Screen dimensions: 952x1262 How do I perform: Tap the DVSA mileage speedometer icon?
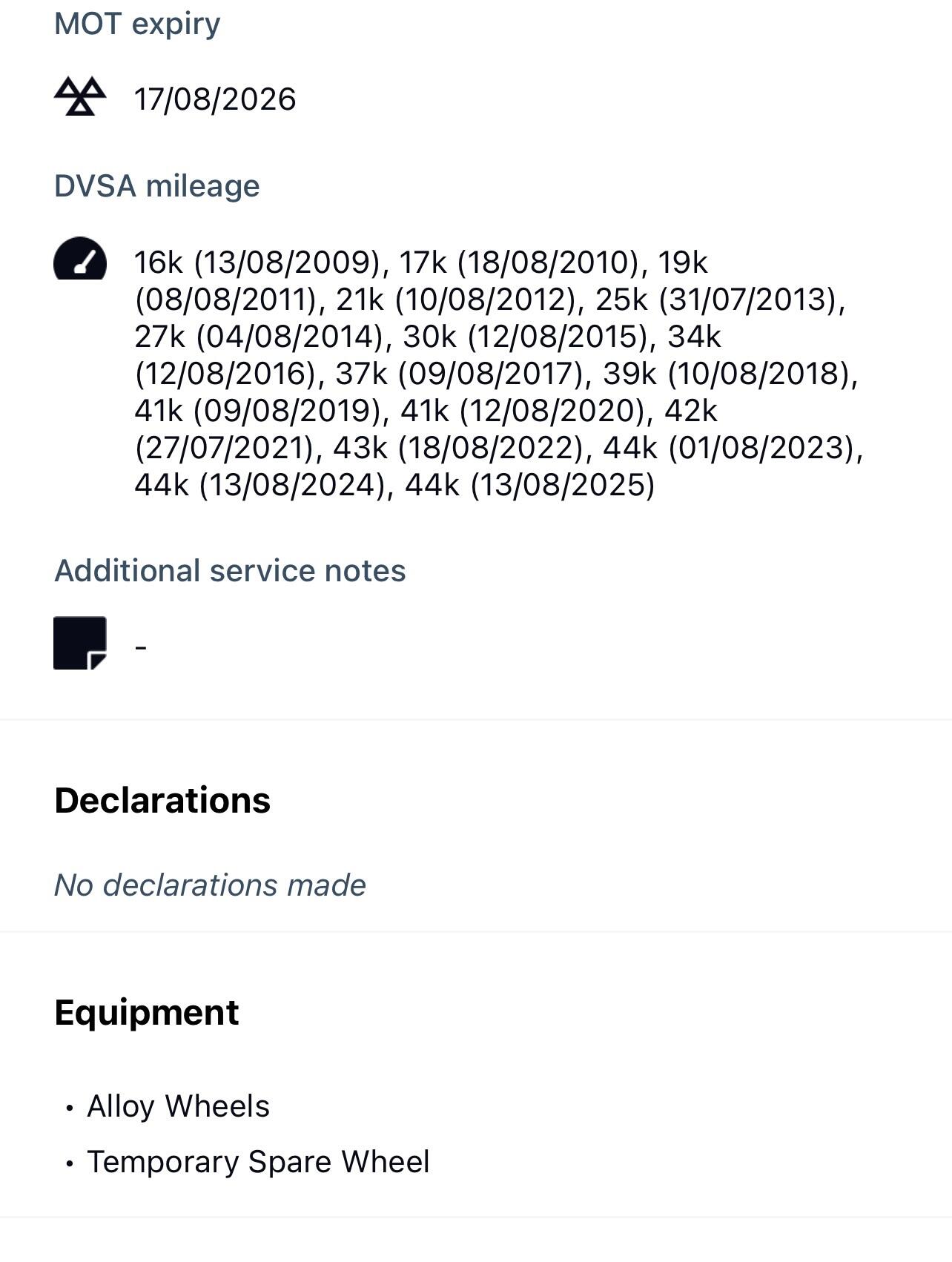click(x=80, y=259)
